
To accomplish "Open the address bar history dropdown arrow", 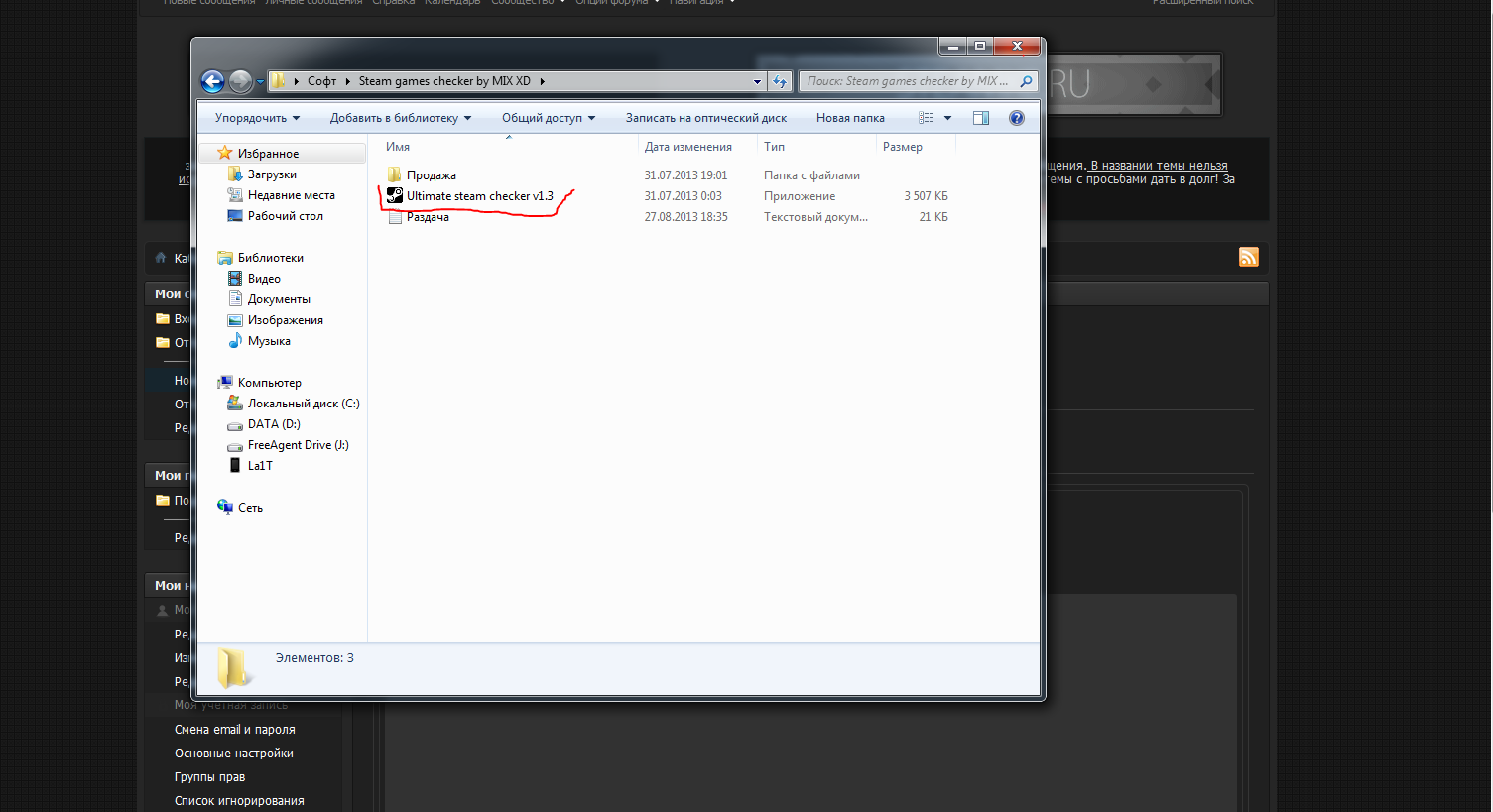I will point(757,81).
